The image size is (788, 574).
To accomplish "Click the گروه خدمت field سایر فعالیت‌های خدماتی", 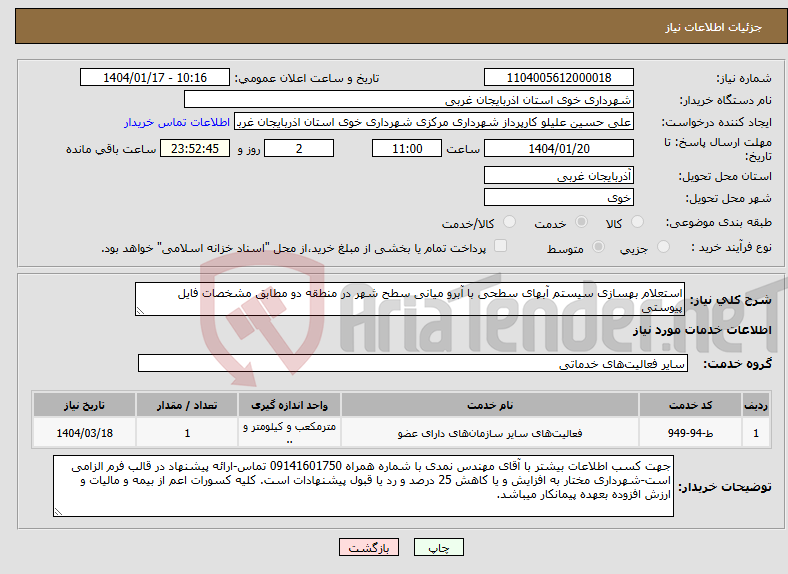I will (x=413, y=363).
